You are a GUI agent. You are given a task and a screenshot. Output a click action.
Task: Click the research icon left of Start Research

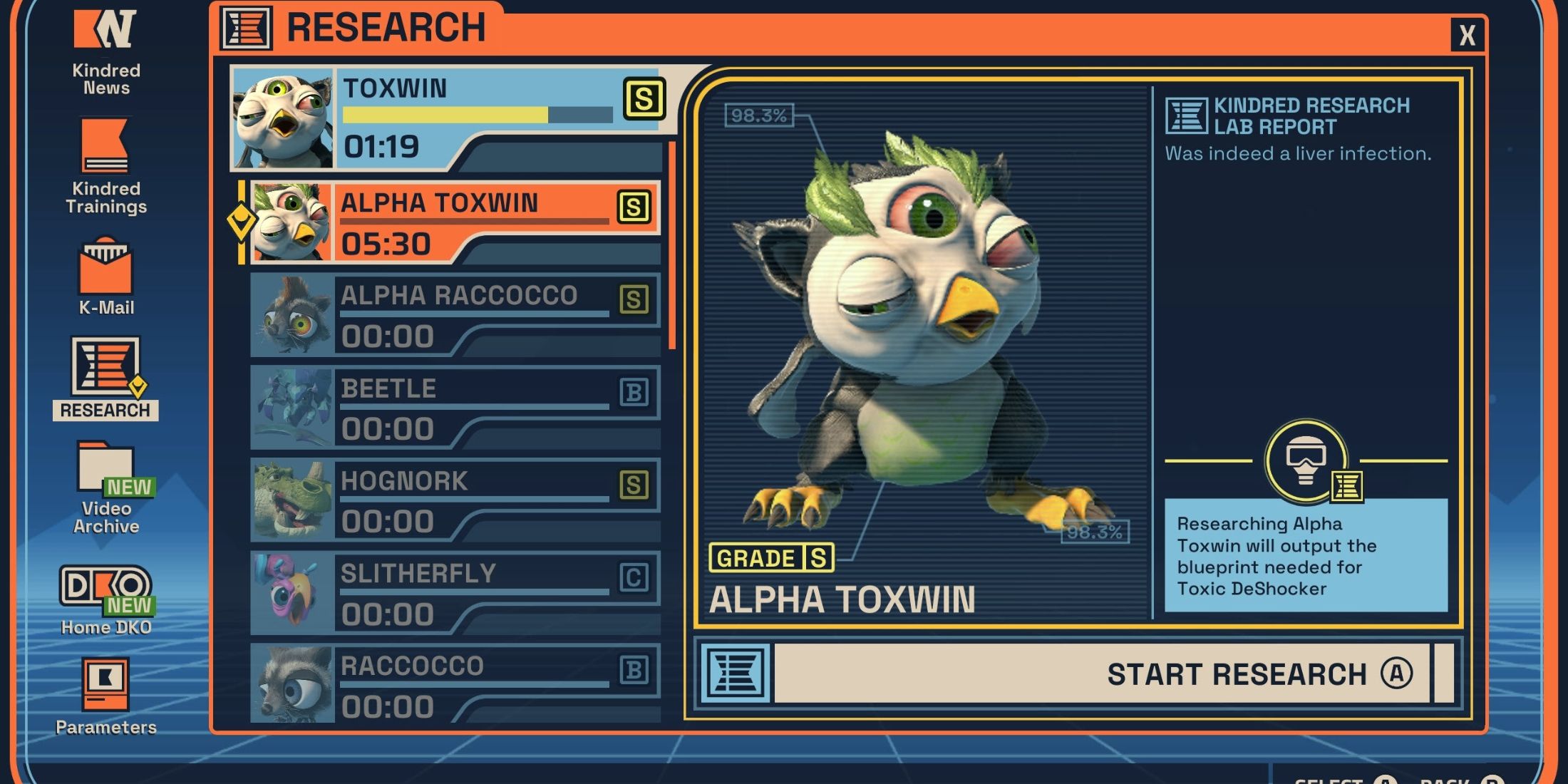[736, 673]
